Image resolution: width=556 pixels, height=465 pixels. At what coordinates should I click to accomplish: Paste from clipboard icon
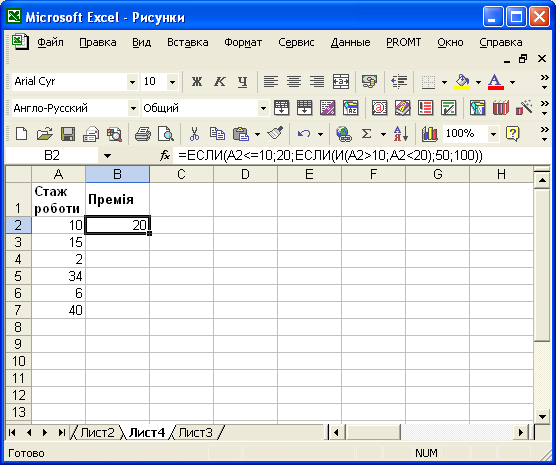[x=241, y=134]
